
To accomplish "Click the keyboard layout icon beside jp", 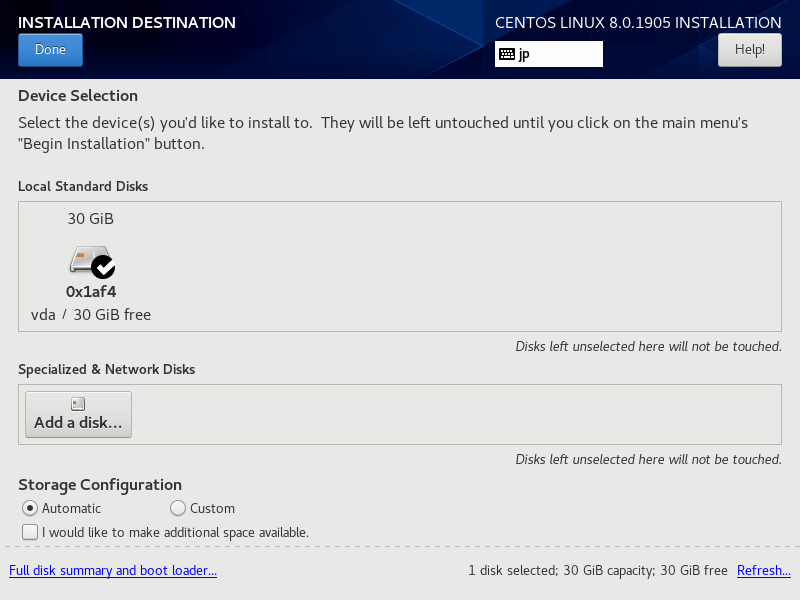I will [507, 54].
